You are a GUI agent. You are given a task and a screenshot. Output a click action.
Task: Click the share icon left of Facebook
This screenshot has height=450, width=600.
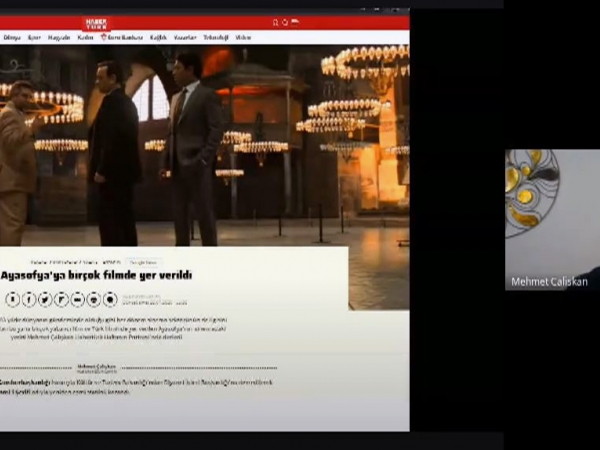point(13,299)
